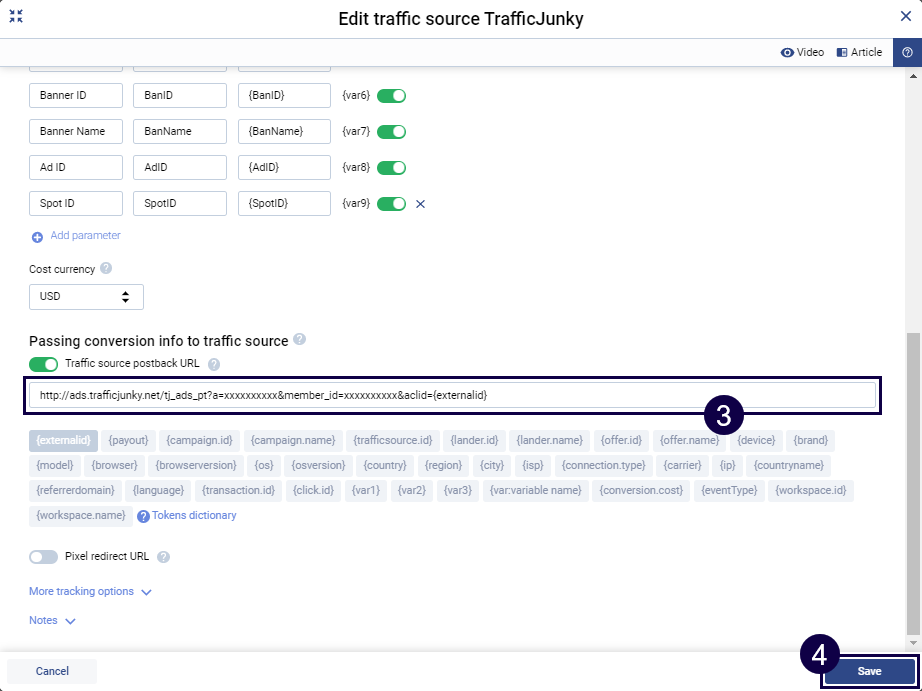Expand the Notes section
Image resolution: width=922 pixels, height=691 pixels.
coord(52,621)
